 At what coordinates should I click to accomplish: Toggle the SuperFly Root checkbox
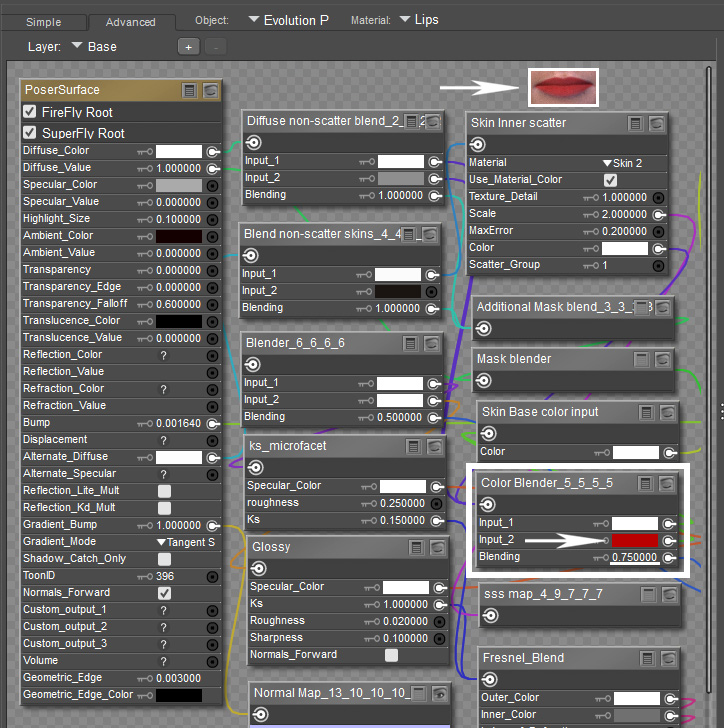pyautogui.click(x=30, y=133)
